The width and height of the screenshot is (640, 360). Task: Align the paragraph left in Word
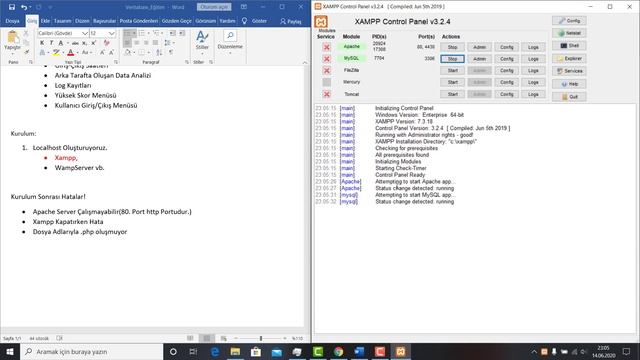coord(127,43)
